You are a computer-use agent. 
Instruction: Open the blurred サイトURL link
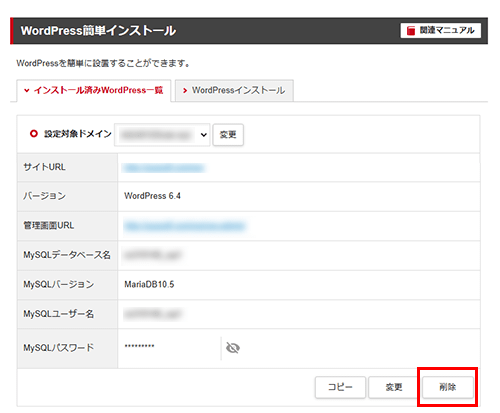[164, 168]
